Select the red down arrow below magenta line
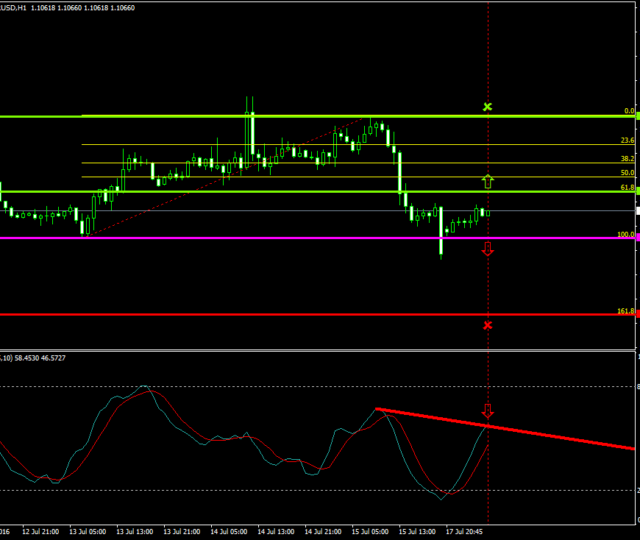 click(x=488, y=249)
